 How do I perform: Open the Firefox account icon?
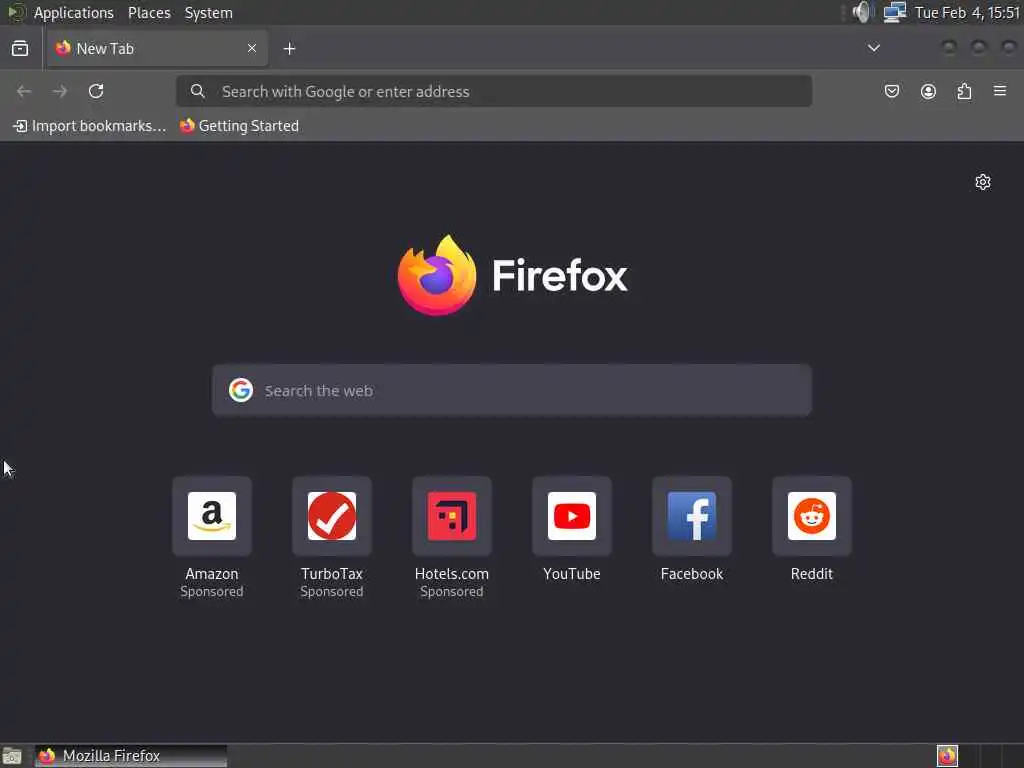928,91
